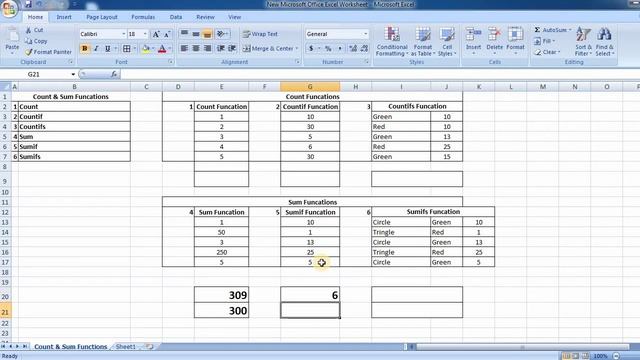Viewport: 640px width, 360px height.
Task: Open Sheet1 worksheet tab
Action: [x=125, y=347]
